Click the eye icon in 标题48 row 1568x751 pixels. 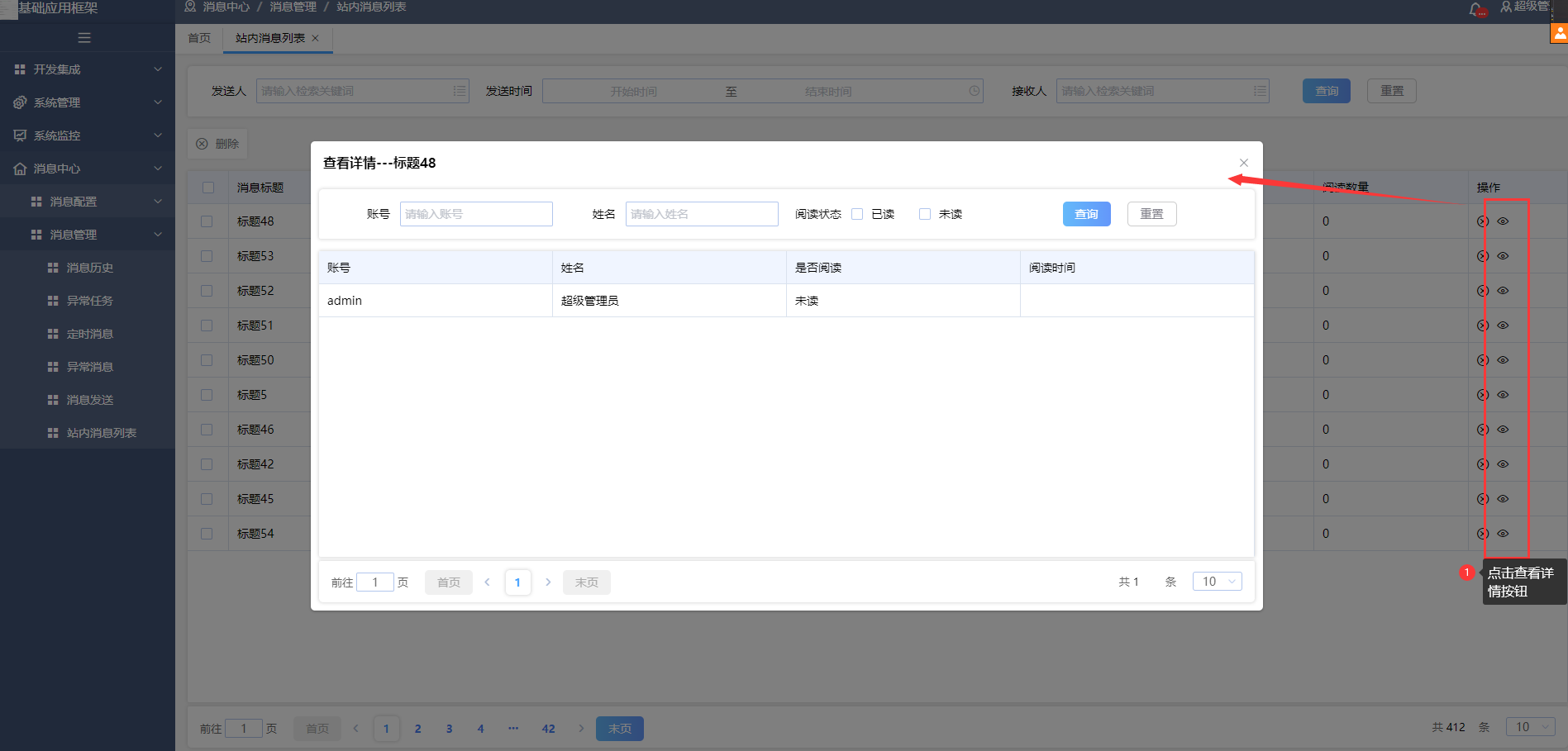(1503, 221)
